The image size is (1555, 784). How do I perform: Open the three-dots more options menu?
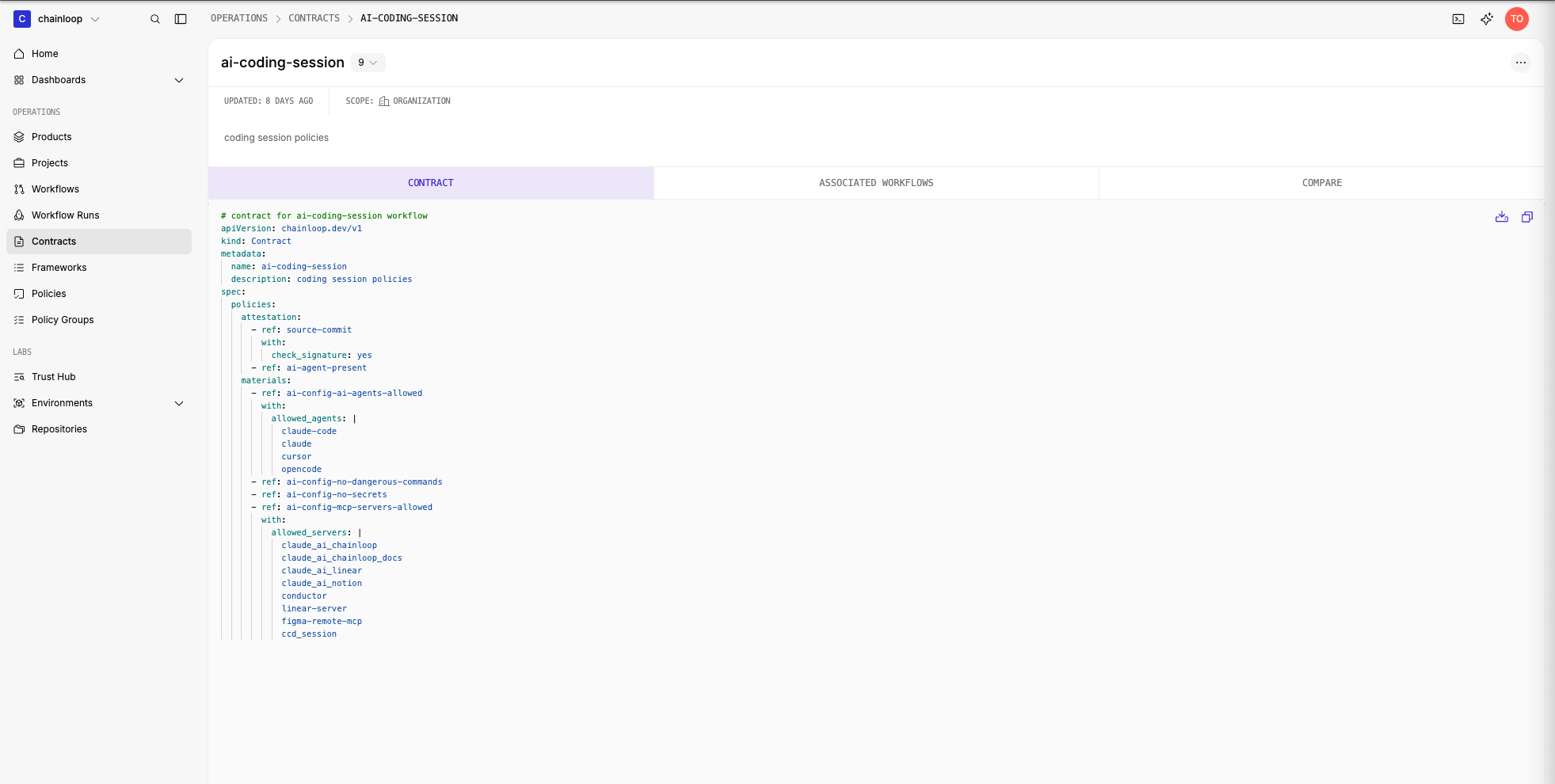[1520, 63]
